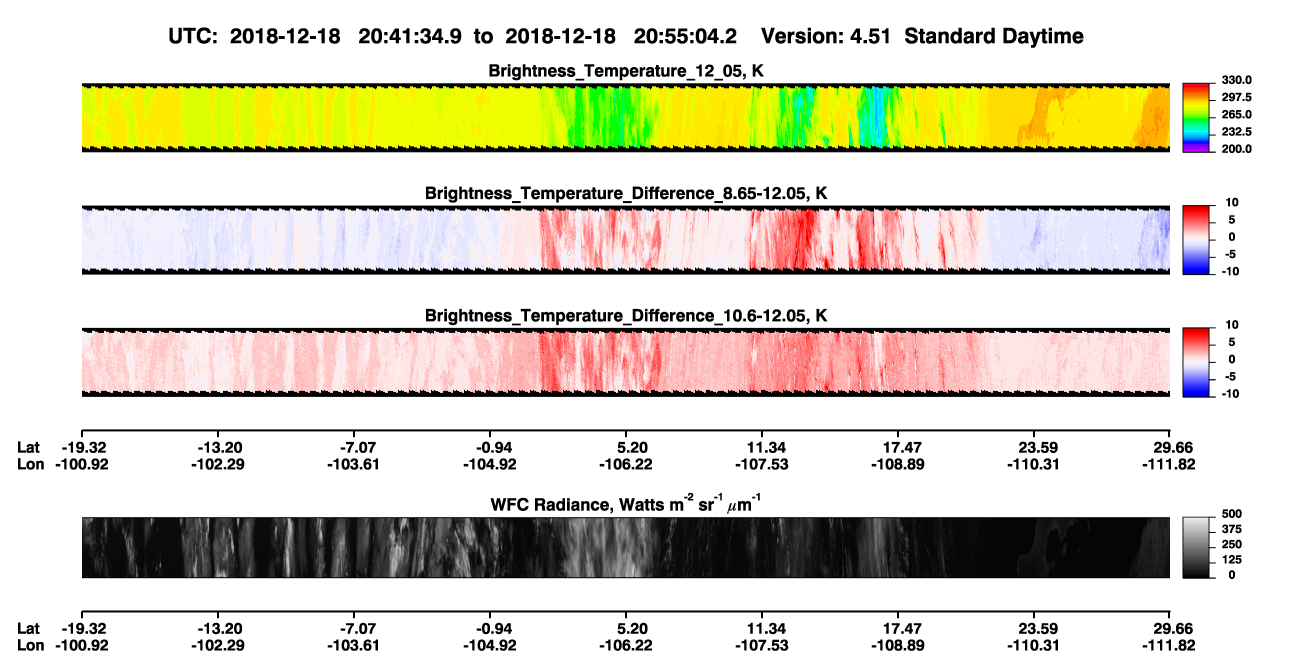
Task: Click the '250' WFC Radiance colorbar label
Action: click(1230, 544)
